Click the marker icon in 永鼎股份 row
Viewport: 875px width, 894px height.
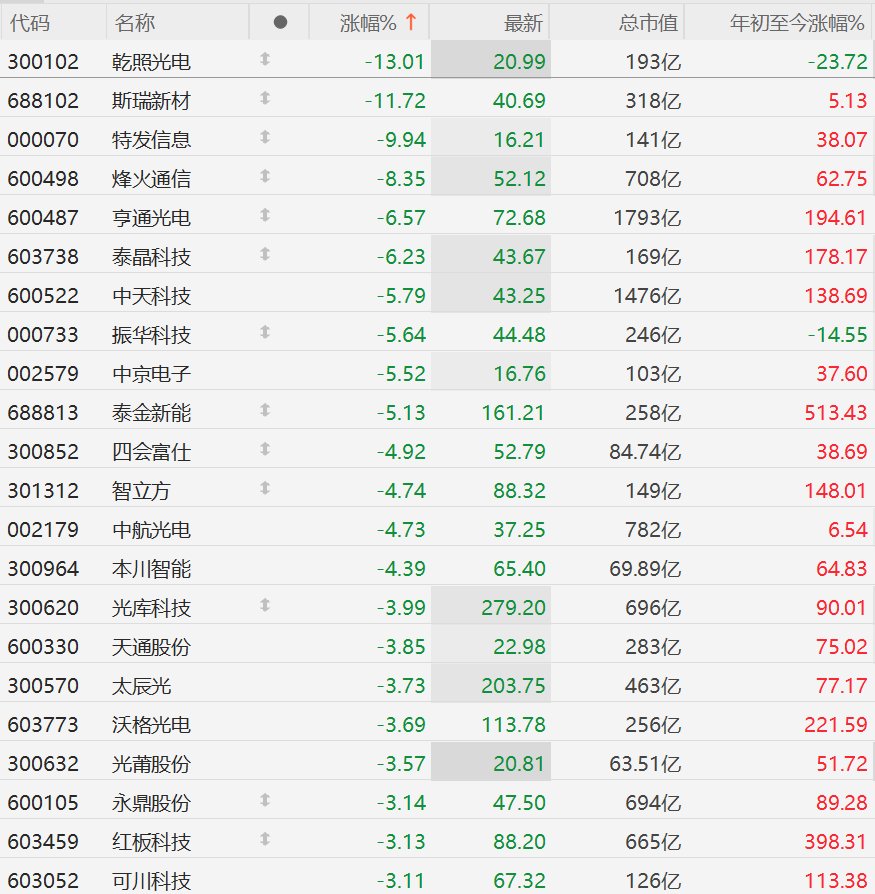tap(264, 800)
